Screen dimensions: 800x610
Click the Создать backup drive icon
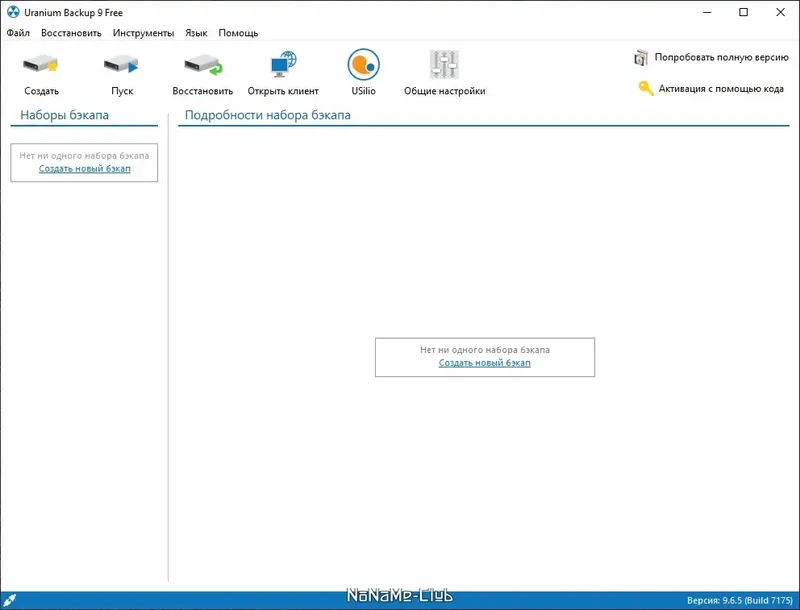[41, 65]
